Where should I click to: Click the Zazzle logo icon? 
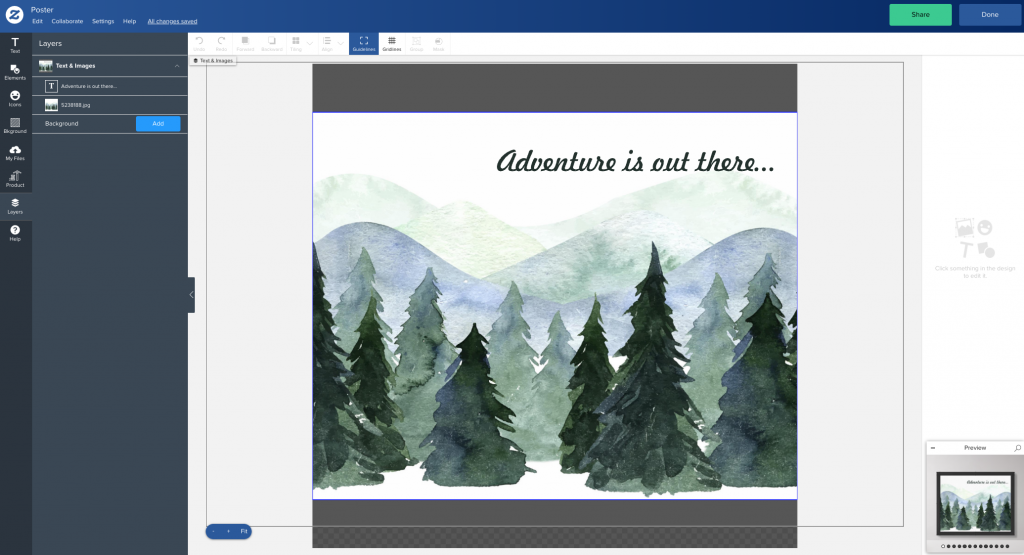(14, 15)
